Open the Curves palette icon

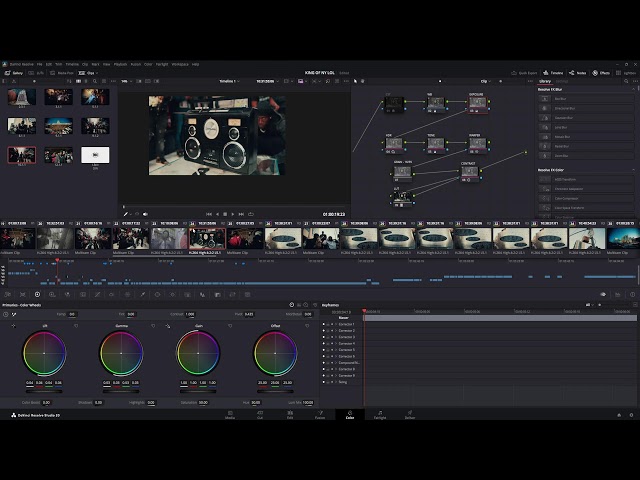(x=98, y=294)
